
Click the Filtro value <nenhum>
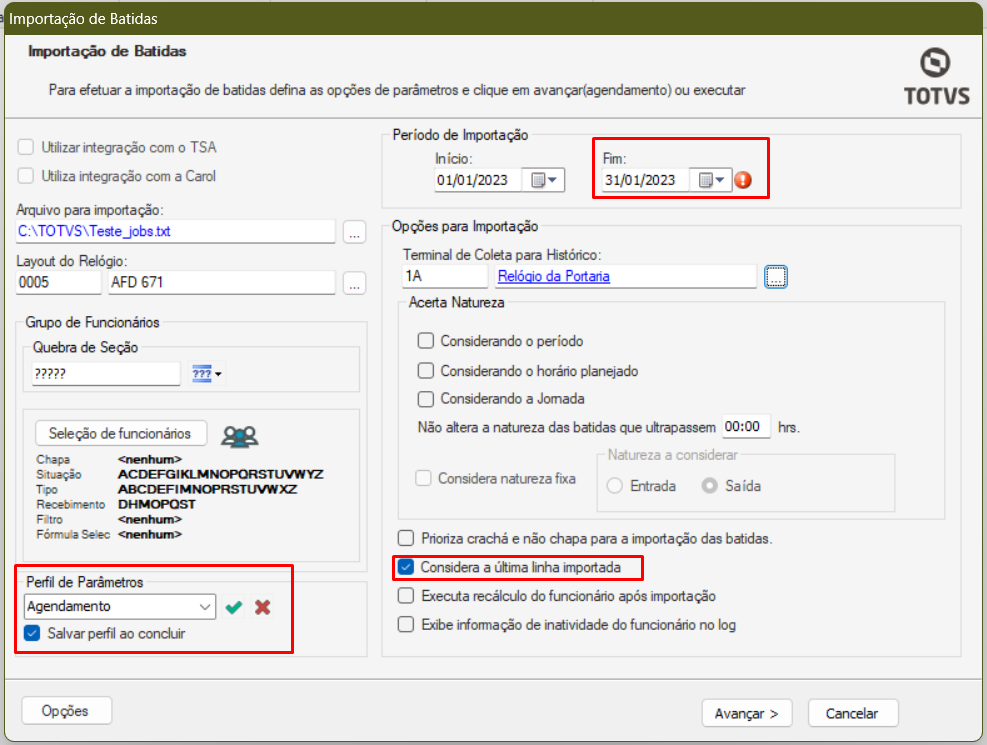coord(150,519)
